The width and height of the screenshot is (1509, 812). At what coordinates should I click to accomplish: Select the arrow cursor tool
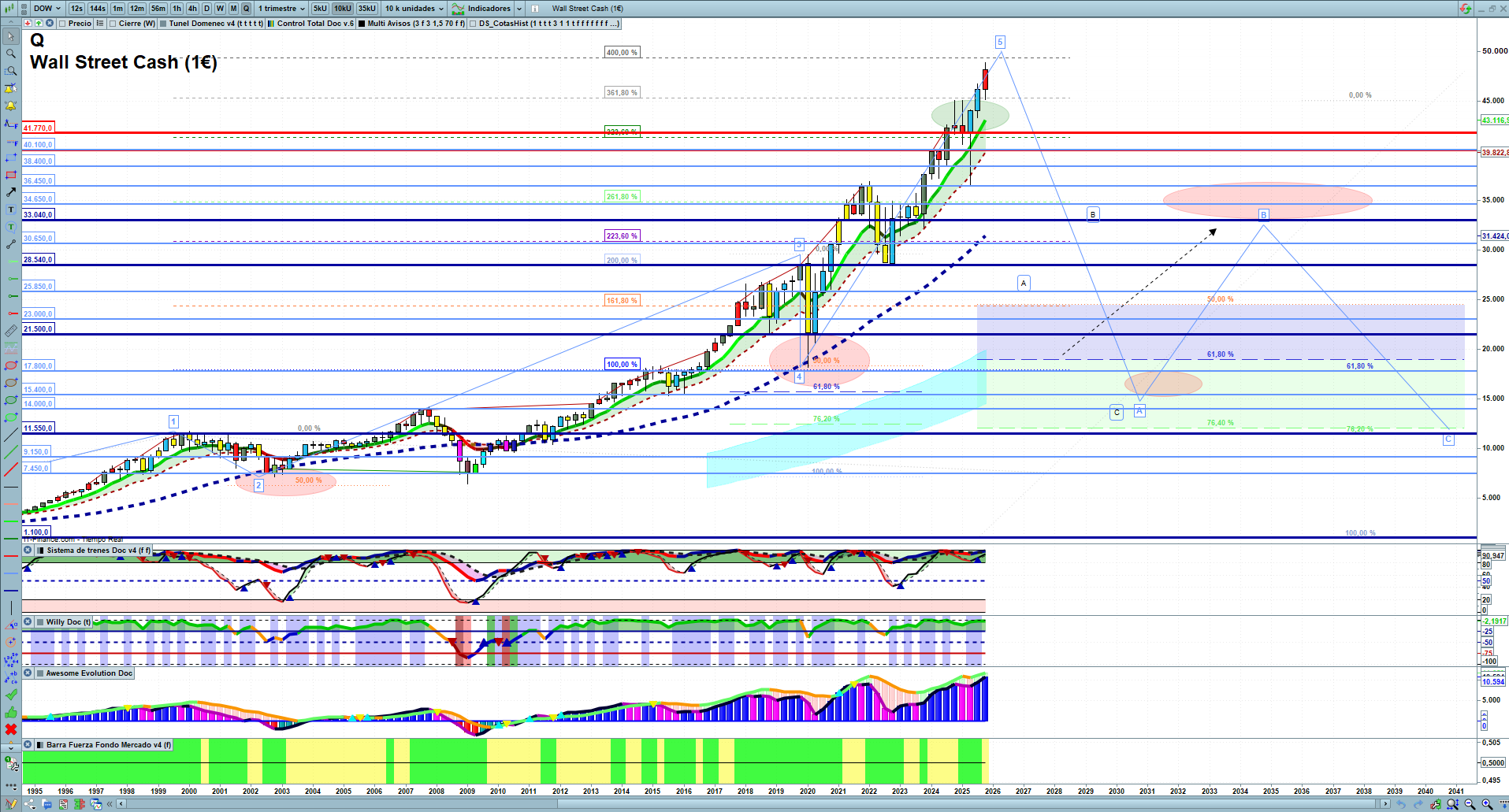11,36
